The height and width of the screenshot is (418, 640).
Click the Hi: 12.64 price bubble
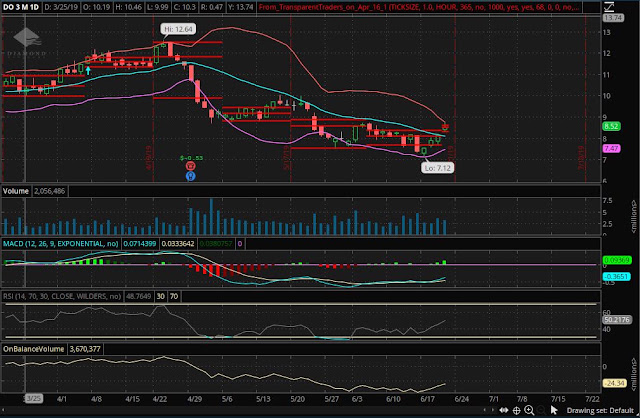point(178,29)
